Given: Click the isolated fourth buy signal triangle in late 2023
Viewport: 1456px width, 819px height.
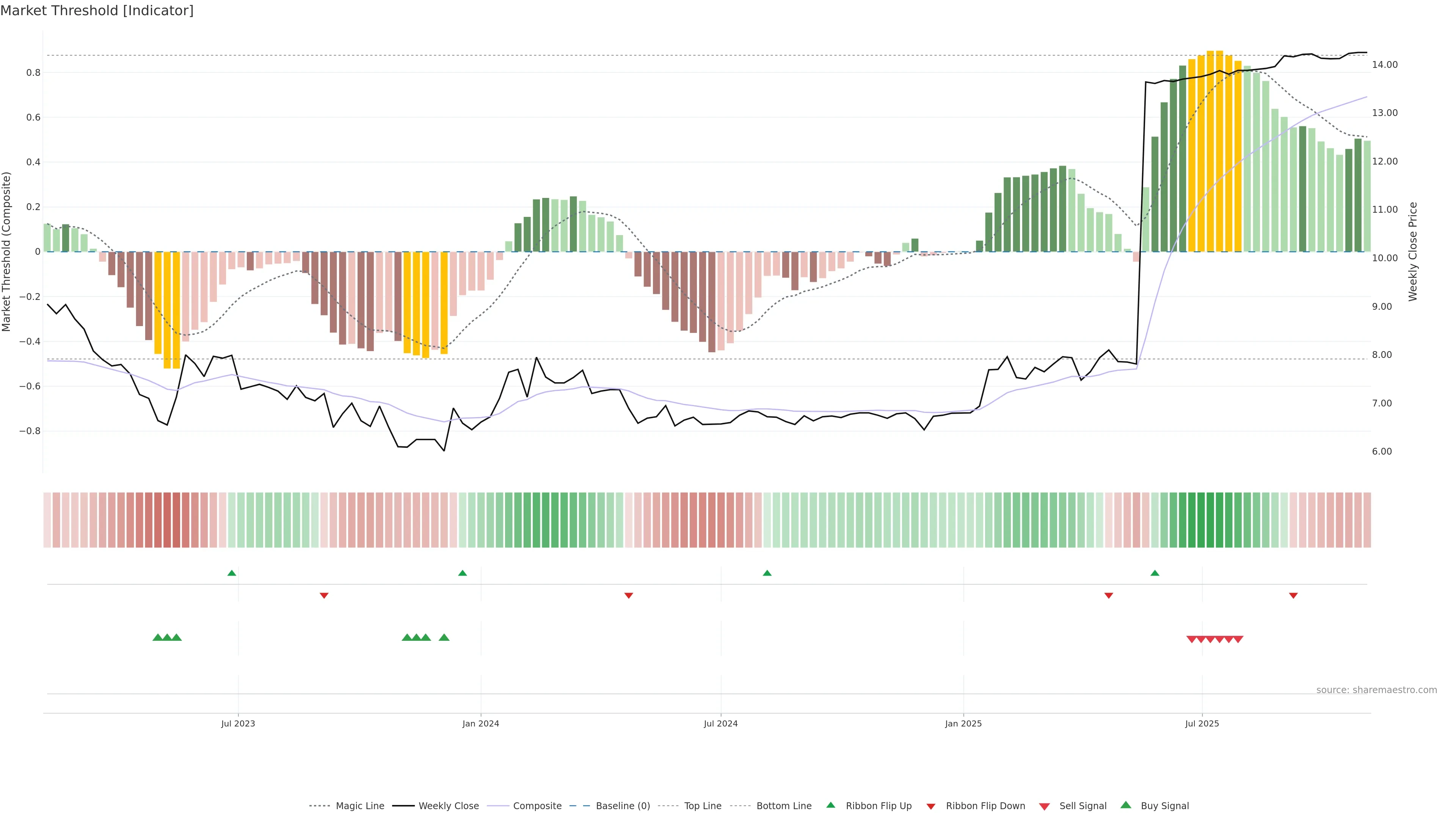Looking at the screenshot, I should pyautogui.click(x=444, y=637).
